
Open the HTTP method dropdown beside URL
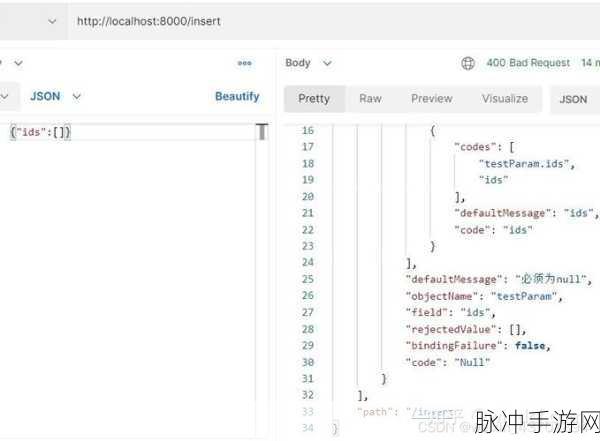(x=52, y=21)
